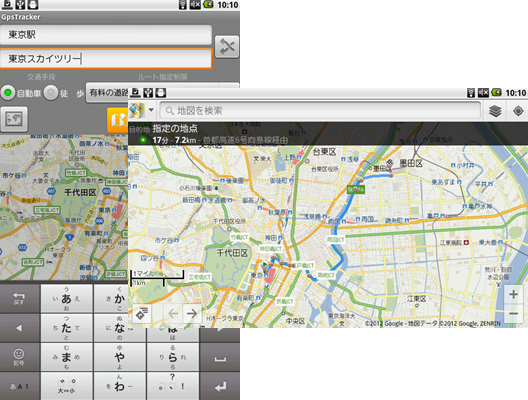The image size is (528, 400).
Task: Click the 東京駅 origin input field
Action: (106, 35)
